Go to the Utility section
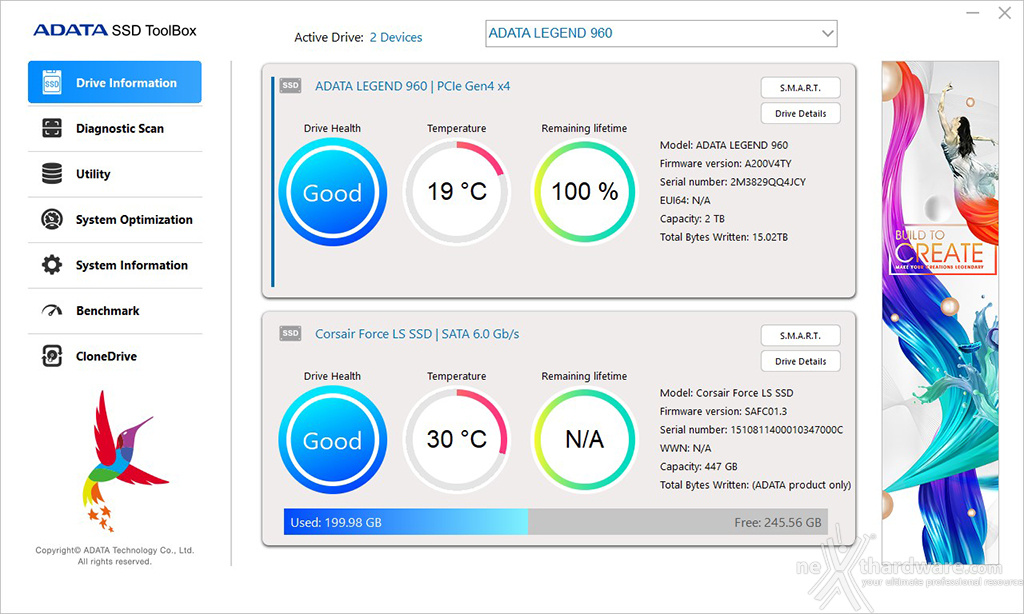 tap(115, 174)
